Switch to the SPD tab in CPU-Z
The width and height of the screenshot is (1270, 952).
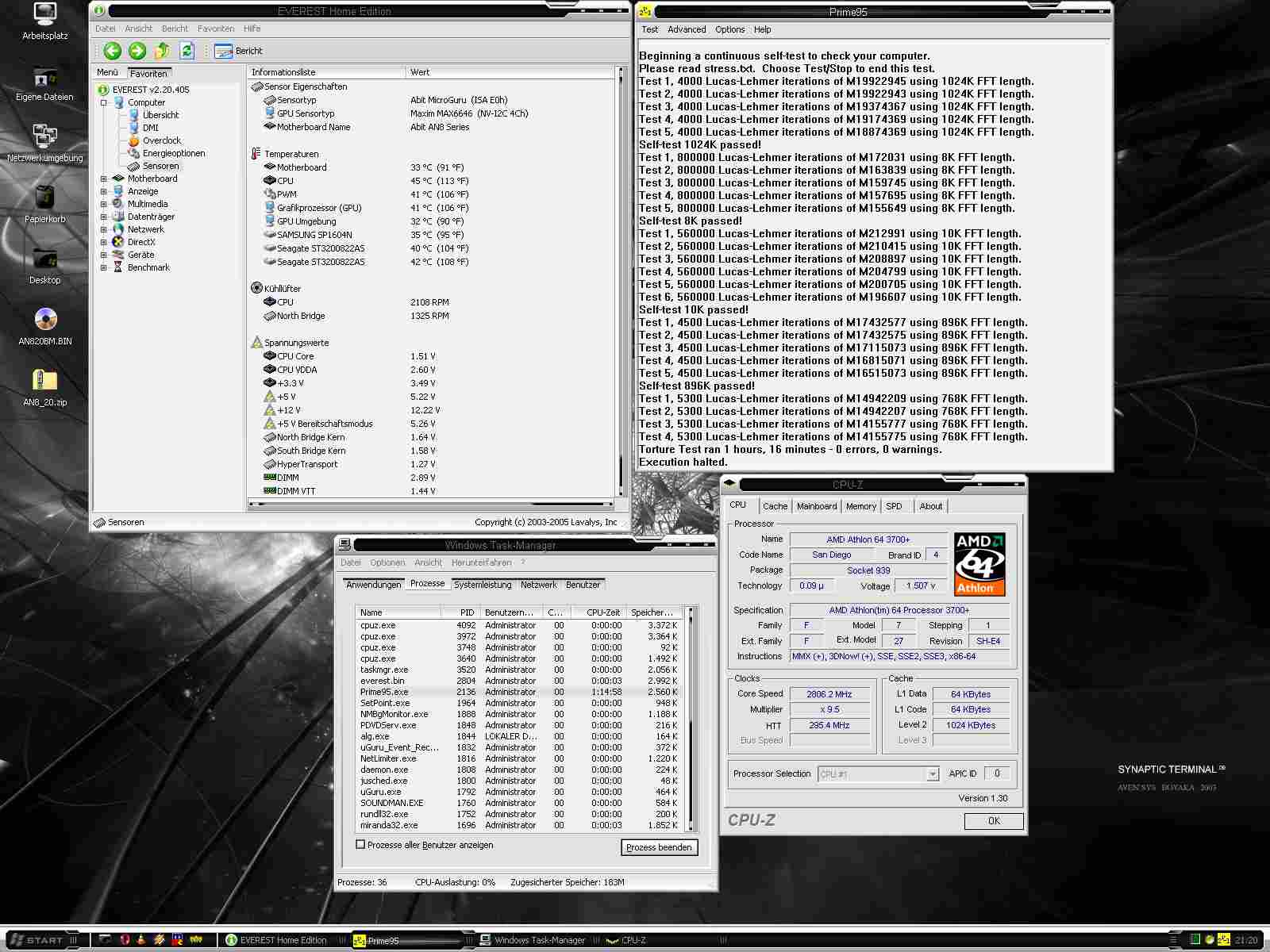[x=894, y=506]
